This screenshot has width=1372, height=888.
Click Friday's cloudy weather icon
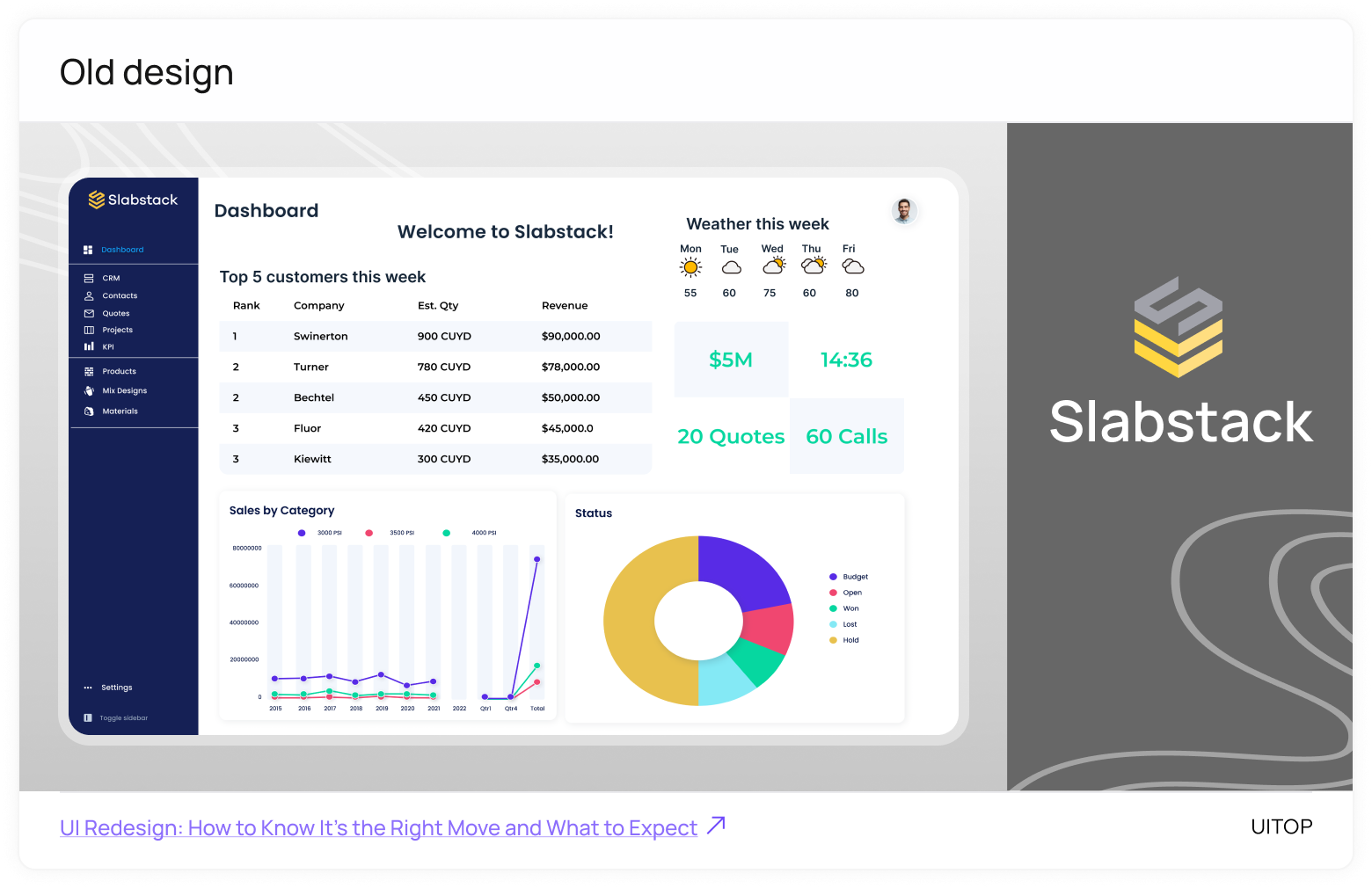[853, 266]
